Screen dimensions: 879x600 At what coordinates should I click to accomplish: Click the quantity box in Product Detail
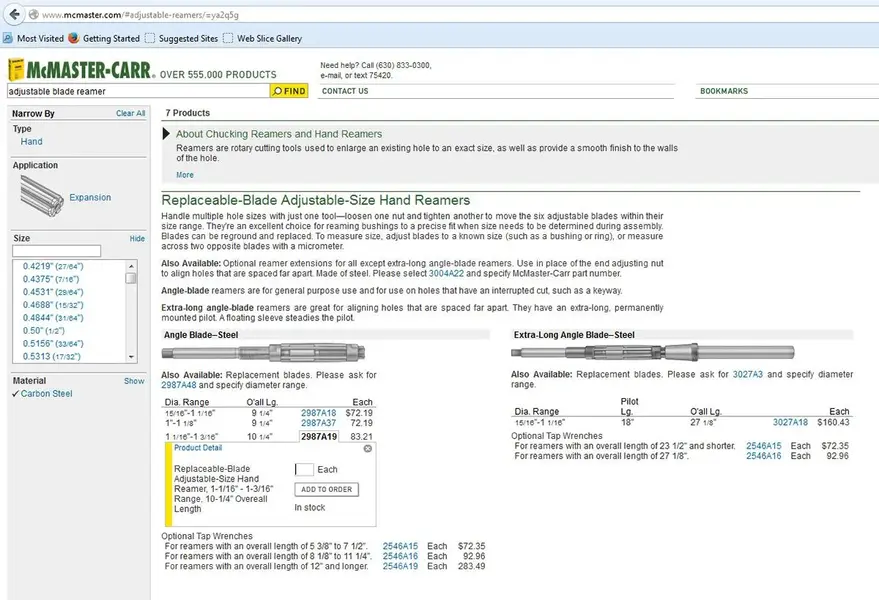(x=304, y=469)
